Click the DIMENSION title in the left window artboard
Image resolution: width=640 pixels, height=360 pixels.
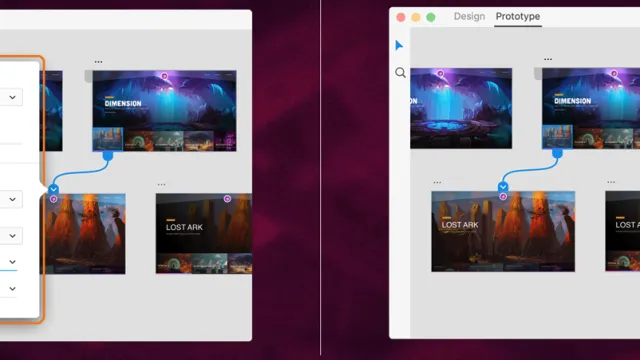(123, 104)
